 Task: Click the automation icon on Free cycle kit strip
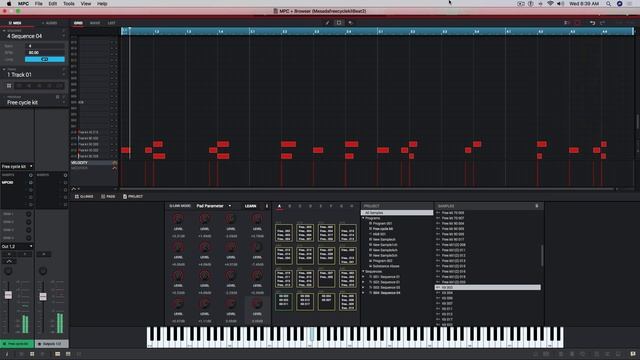pyautogui.click(x=9, y=261)
